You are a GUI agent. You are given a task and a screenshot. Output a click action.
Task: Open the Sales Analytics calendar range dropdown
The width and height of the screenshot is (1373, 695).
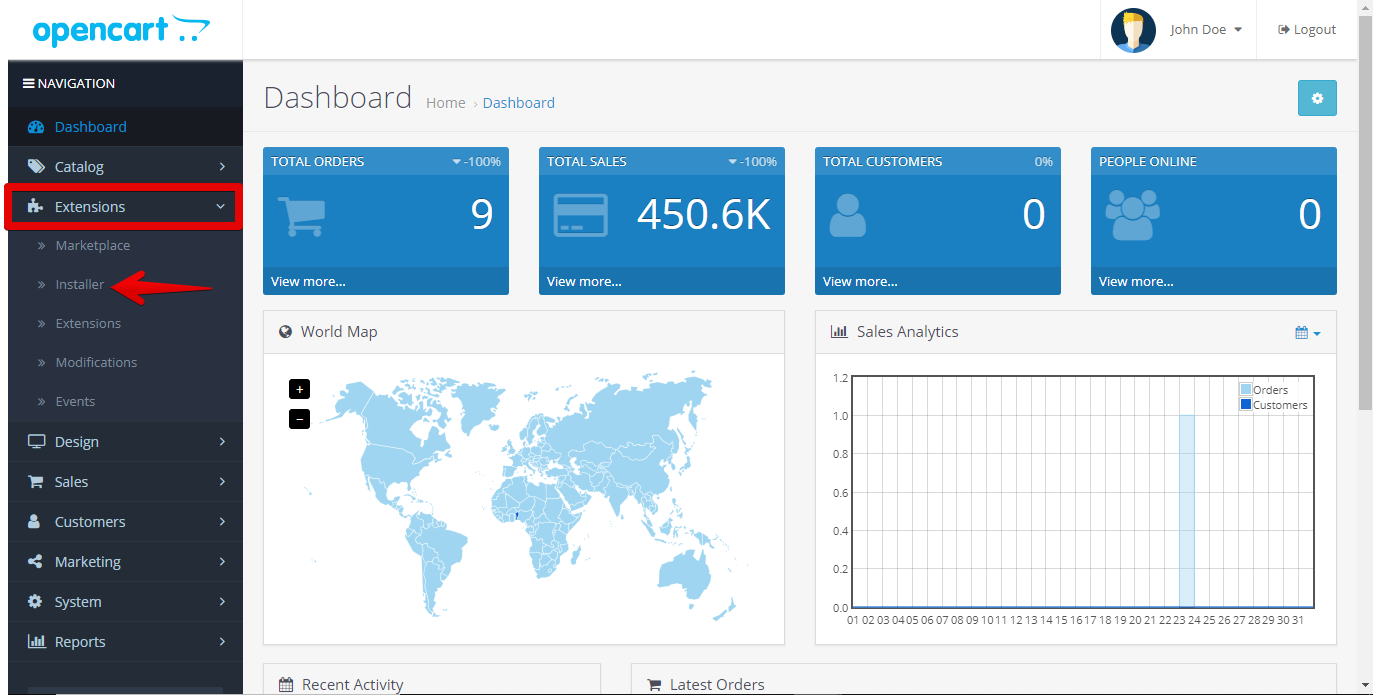pos(1308,333)
